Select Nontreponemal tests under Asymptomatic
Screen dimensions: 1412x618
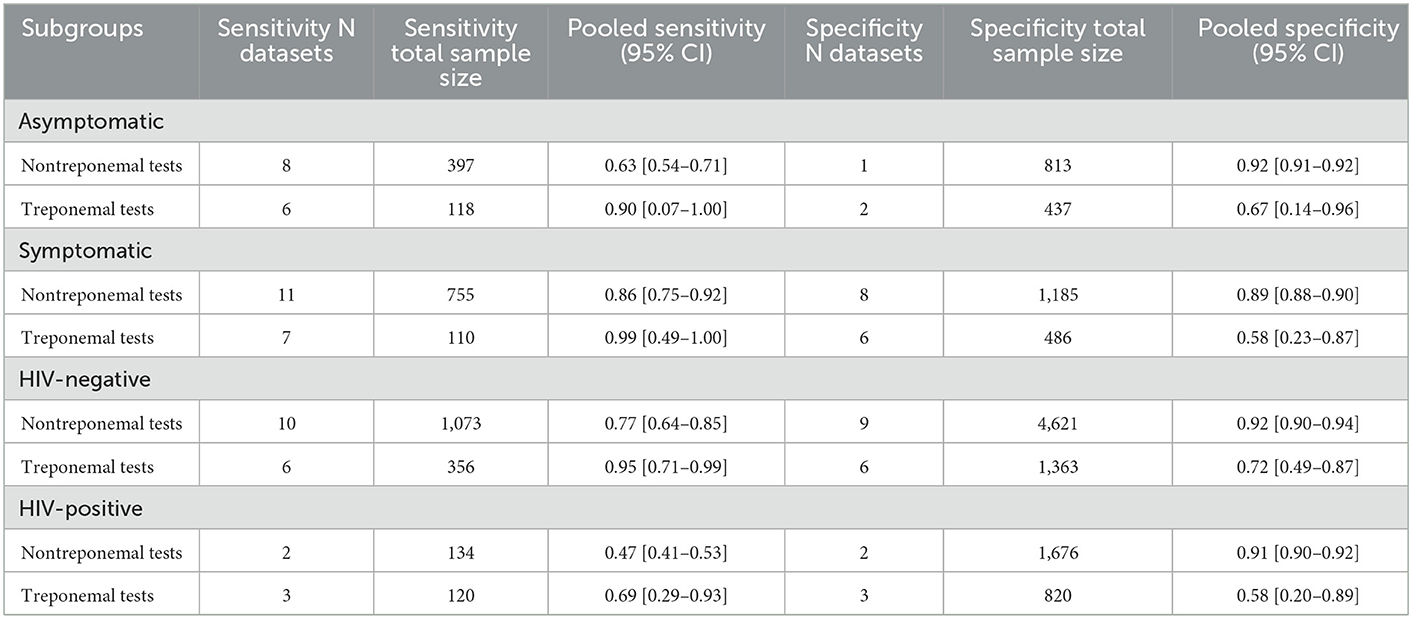pyautogui.click(x=102, y=165)
